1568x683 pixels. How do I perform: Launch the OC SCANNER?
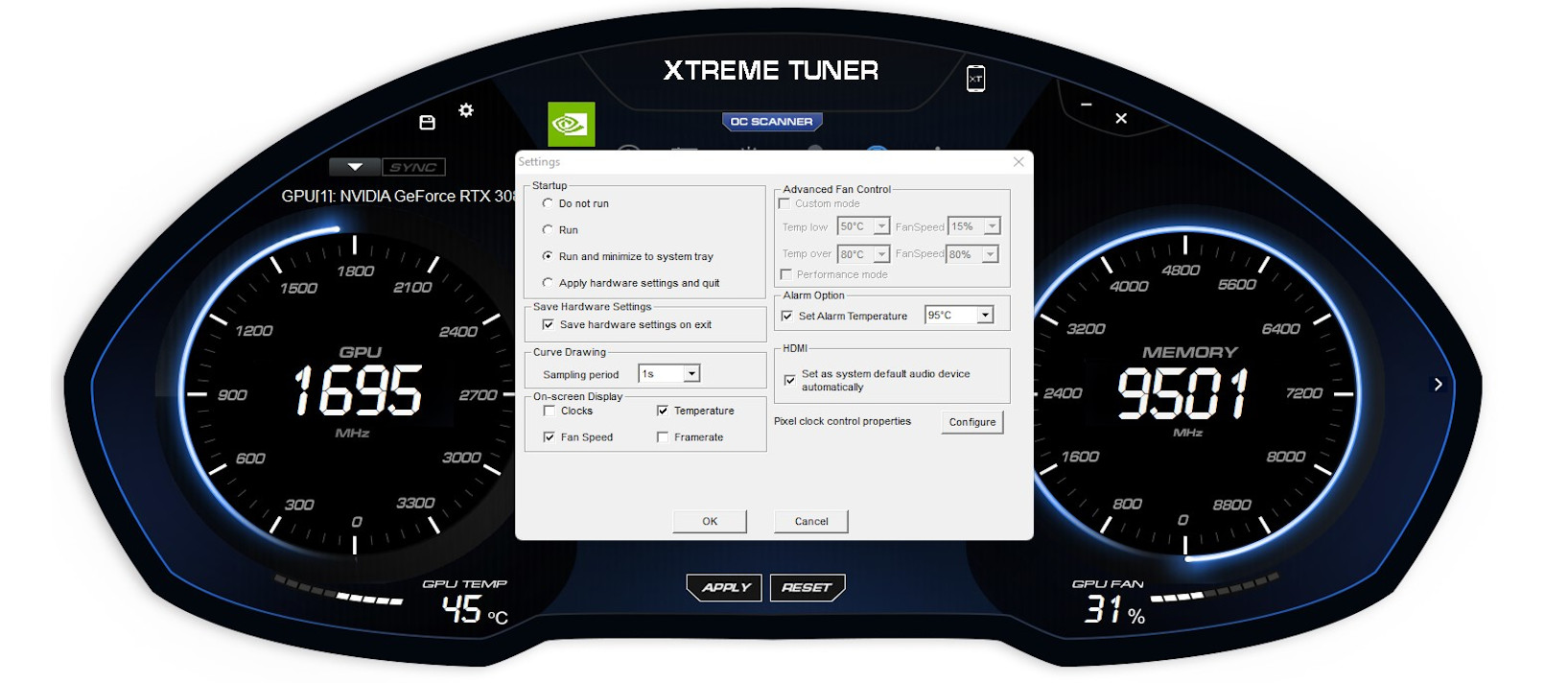[772, 122]
